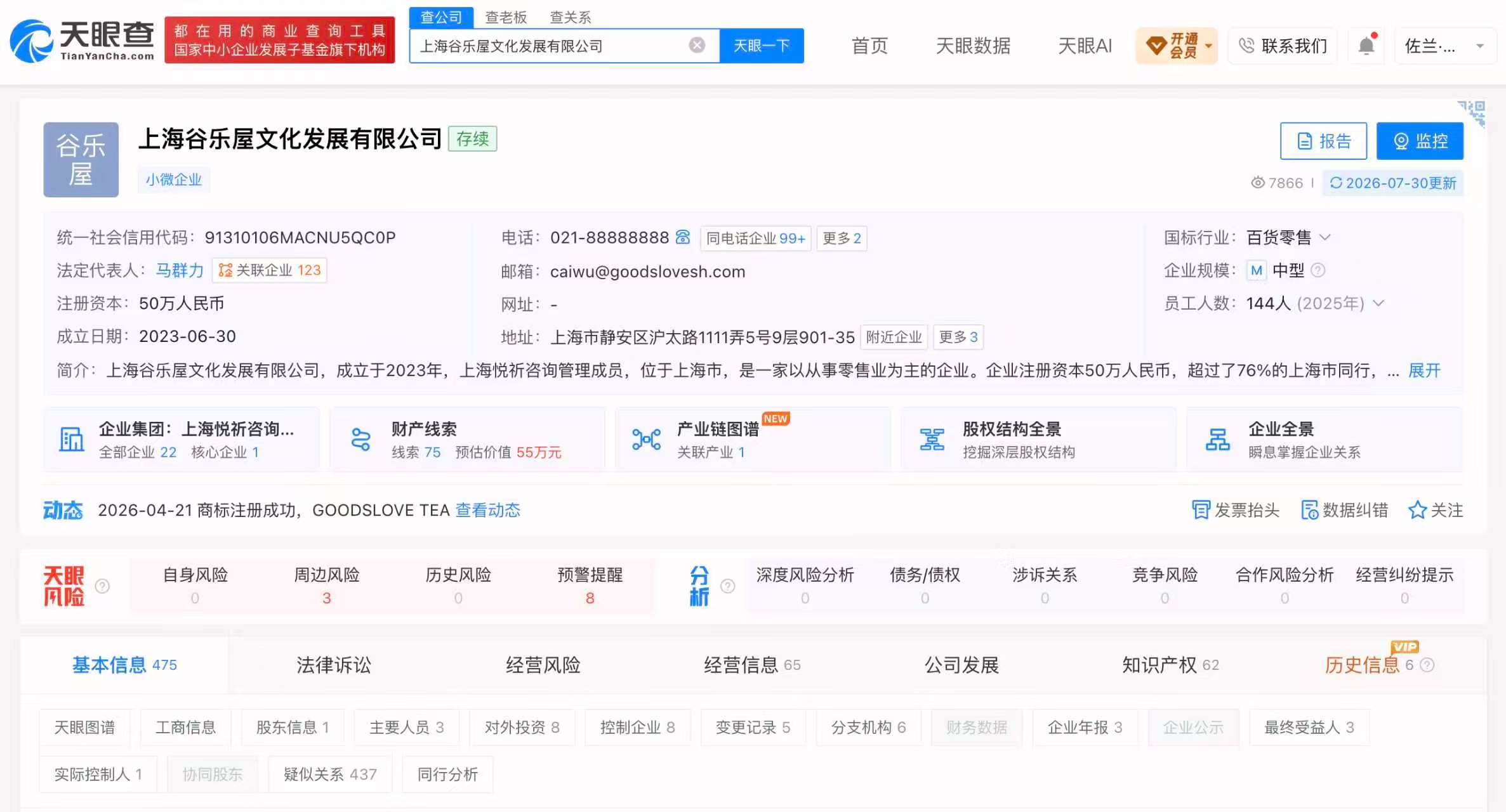The image size is (1506, 812).
Task: Open 经营信息 65 tab
Action: coord(752,665)
